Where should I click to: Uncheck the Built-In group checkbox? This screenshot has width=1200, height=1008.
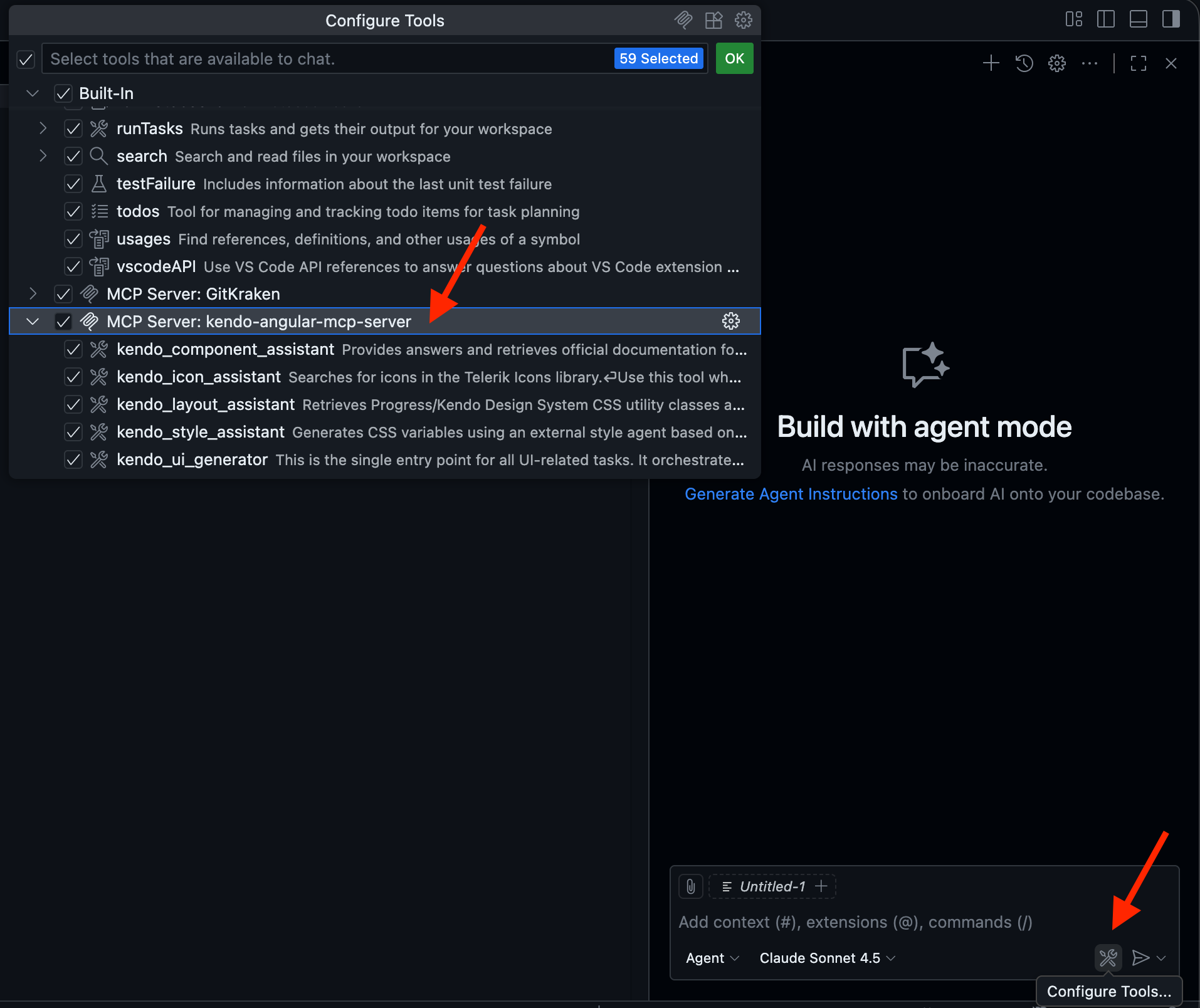(63, 93)
